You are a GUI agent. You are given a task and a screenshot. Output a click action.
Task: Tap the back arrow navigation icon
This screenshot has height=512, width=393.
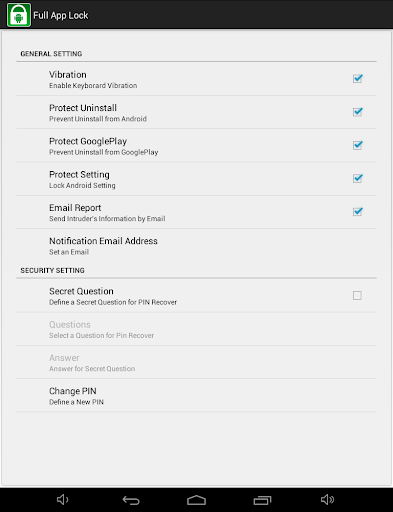[131, 500]
